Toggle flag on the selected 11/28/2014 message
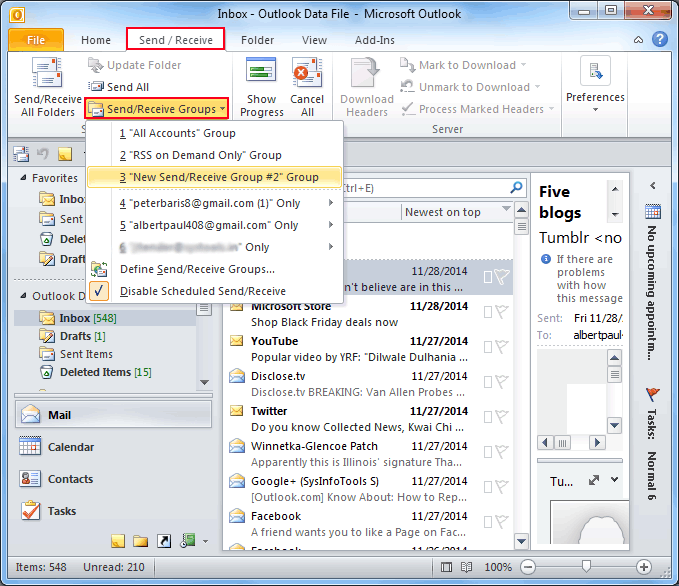Viewport: 679px width, 586px height. (x=502, y=277)
